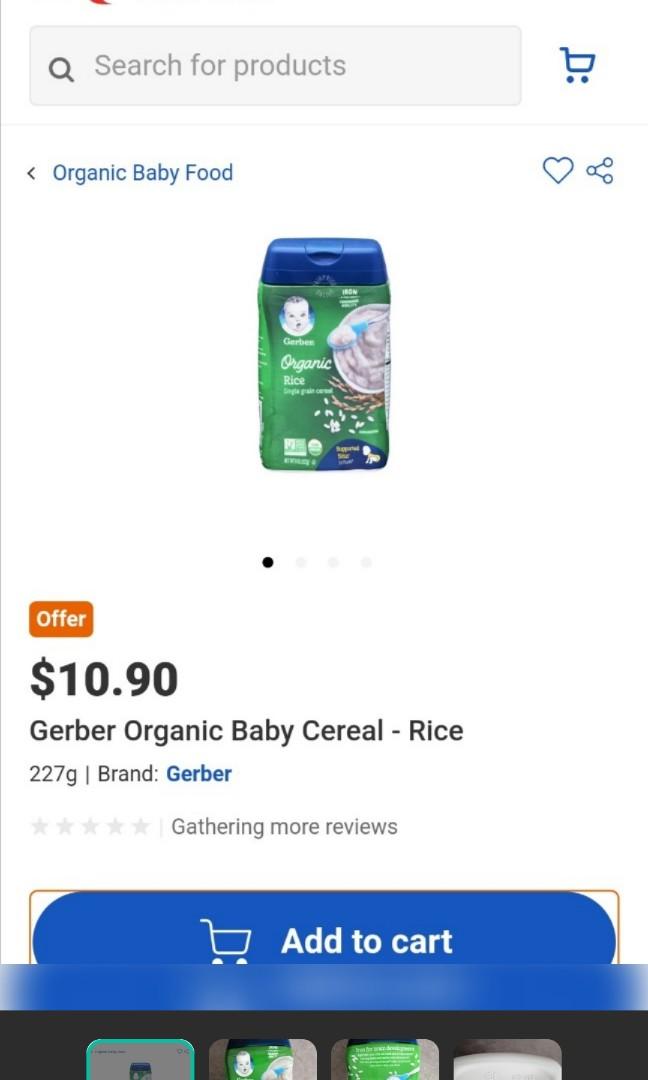Select the first carousel dot

(x=268, y=562)
